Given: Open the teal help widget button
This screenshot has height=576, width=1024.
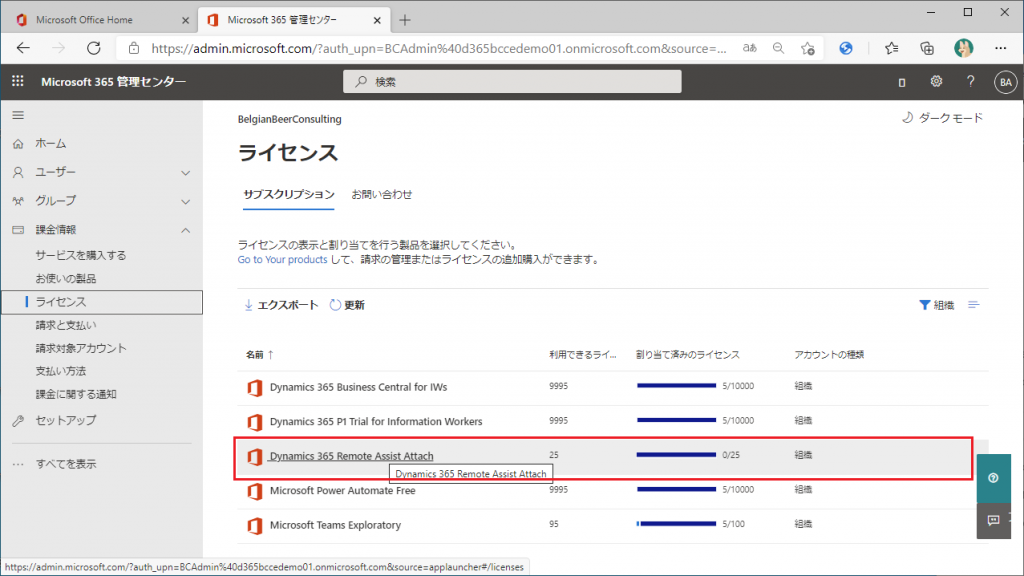Looking at the screenshot, I should (993, 478).
